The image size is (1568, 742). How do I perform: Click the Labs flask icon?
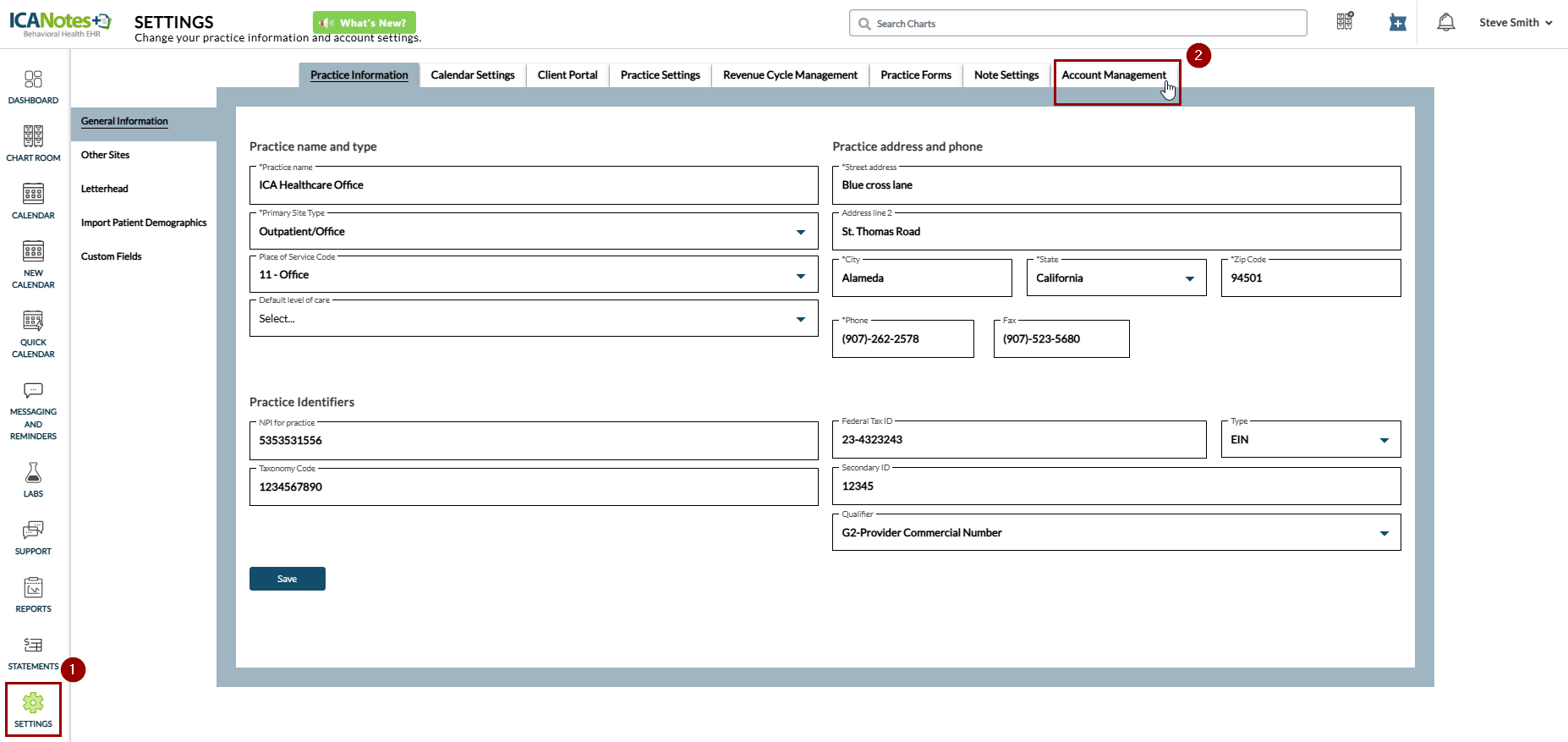33,479
